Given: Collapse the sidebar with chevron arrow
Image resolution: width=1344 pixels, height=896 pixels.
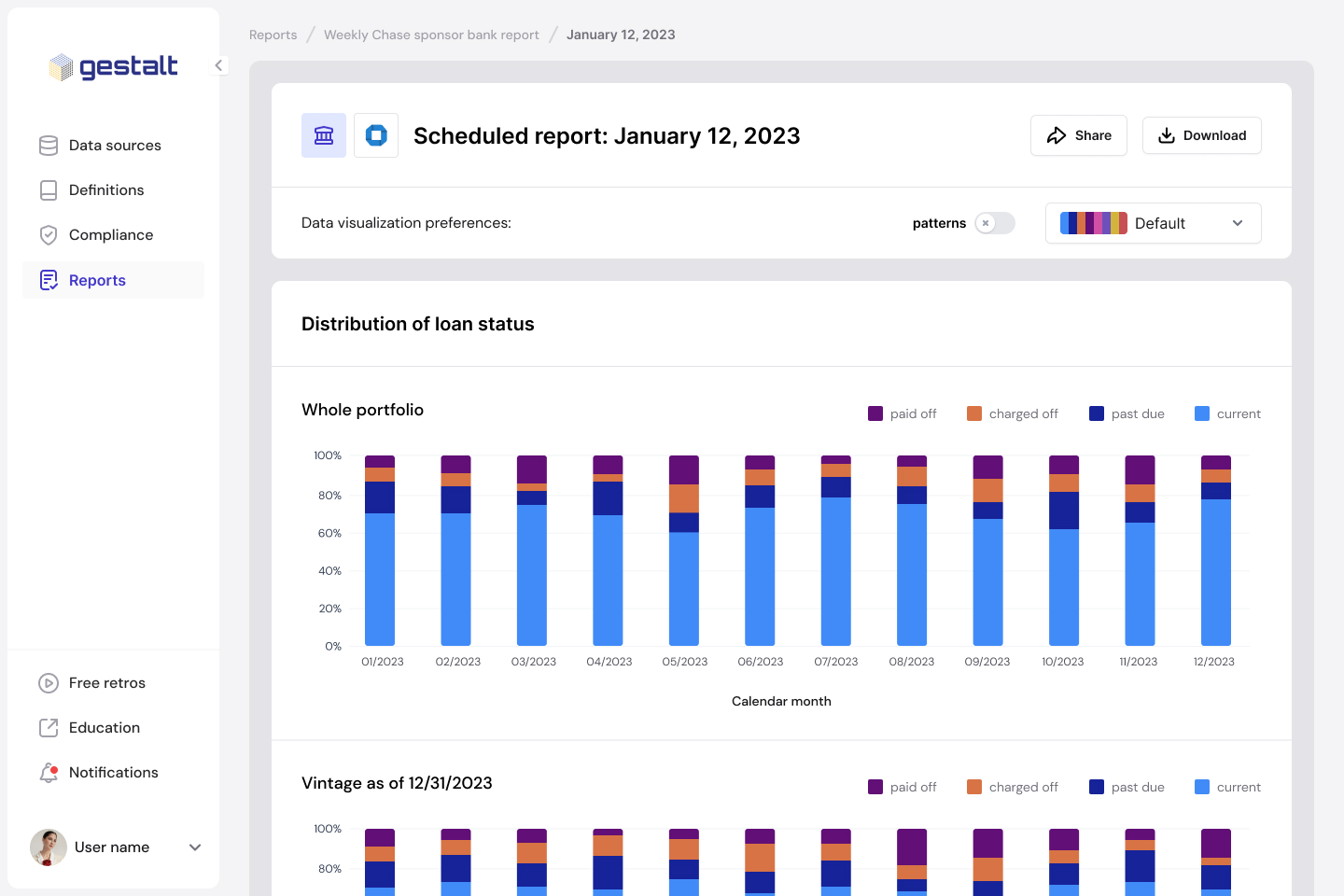Looking at the screenshot, I should click(218, 65).
